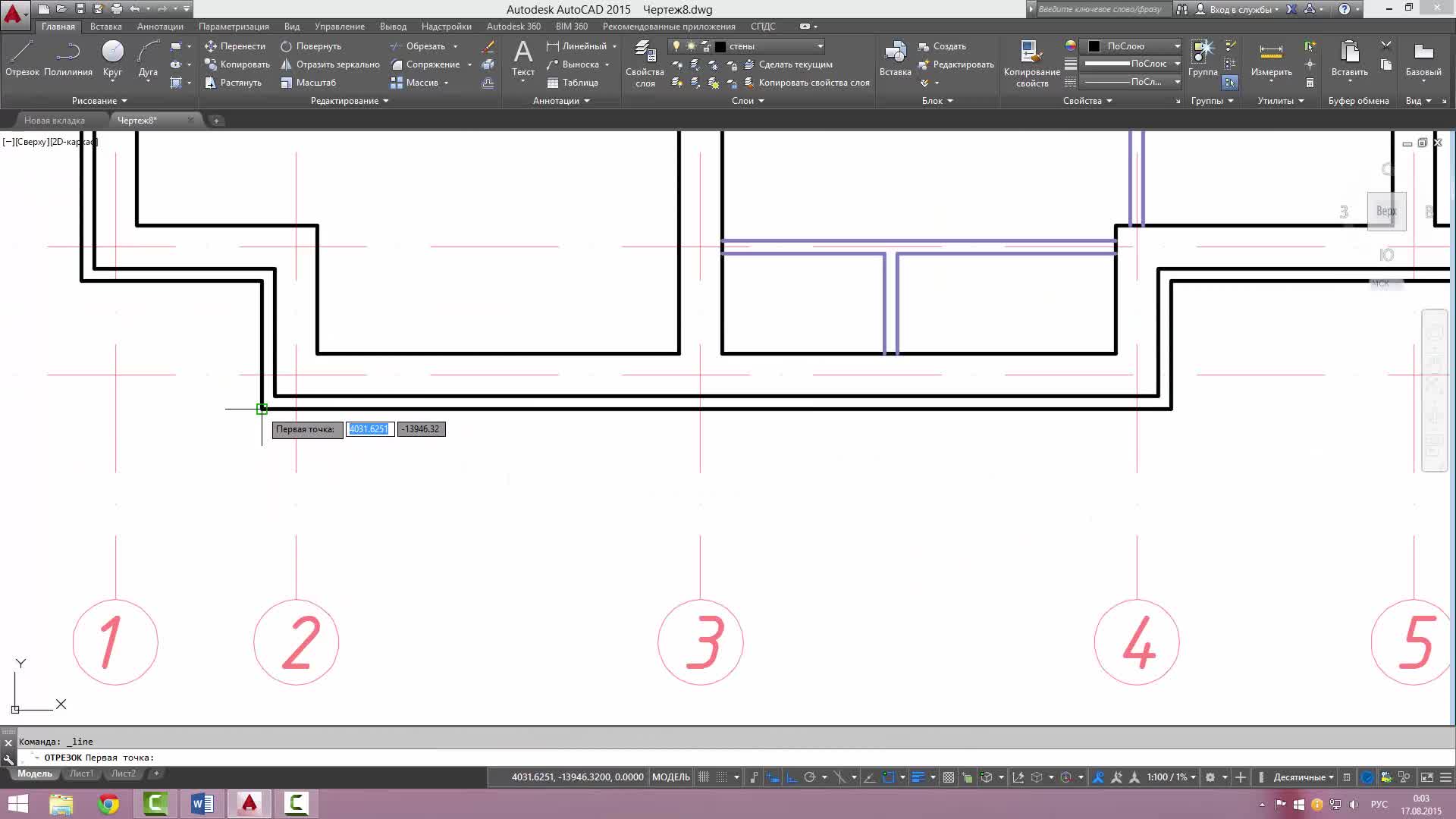Toggle grid display in status bar
The width and height of the screenshot is (1456, 819).
point(704,777)
